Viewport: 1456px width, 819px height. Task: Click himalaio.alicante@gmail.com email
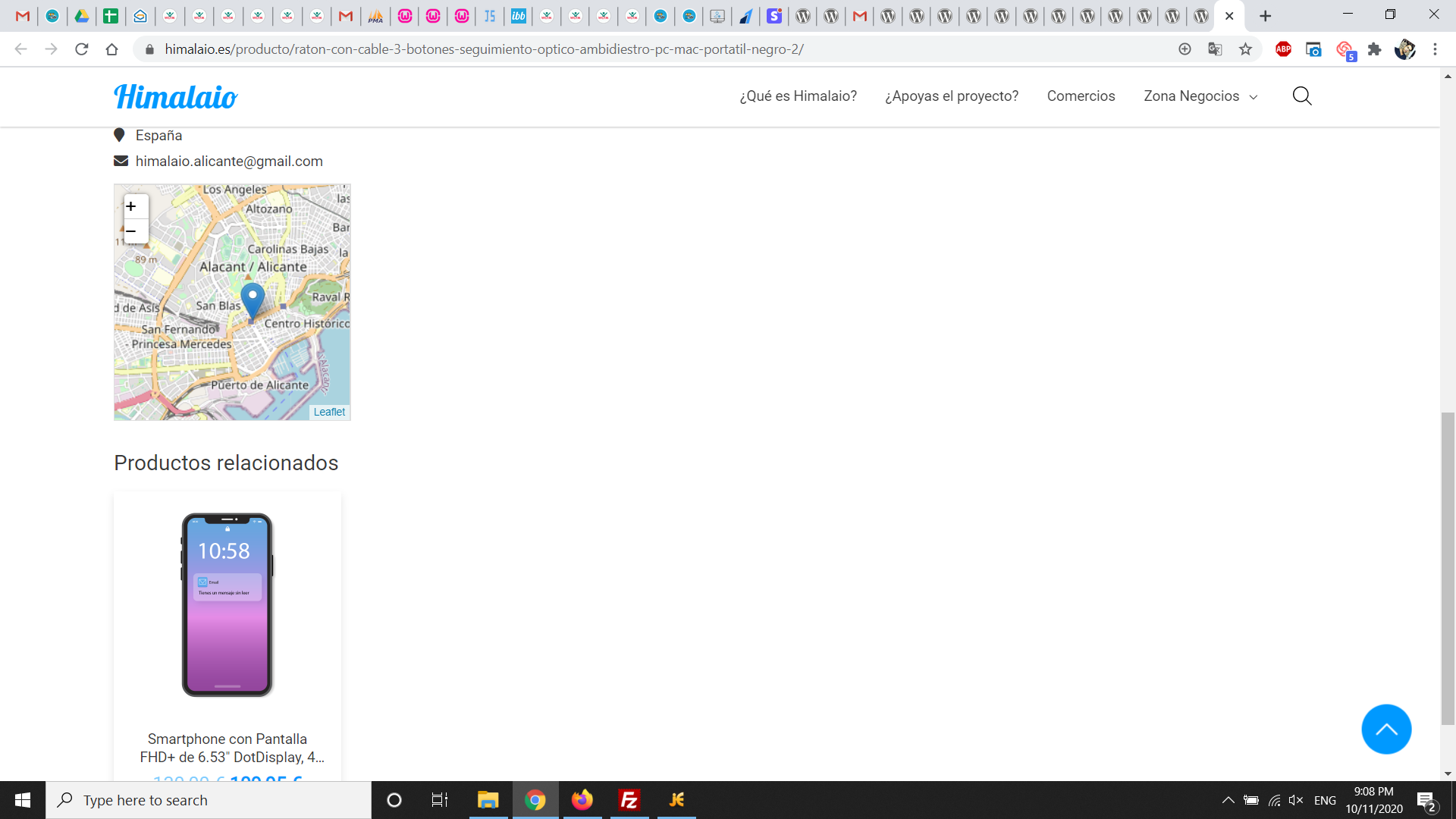[x=229, y=162]
